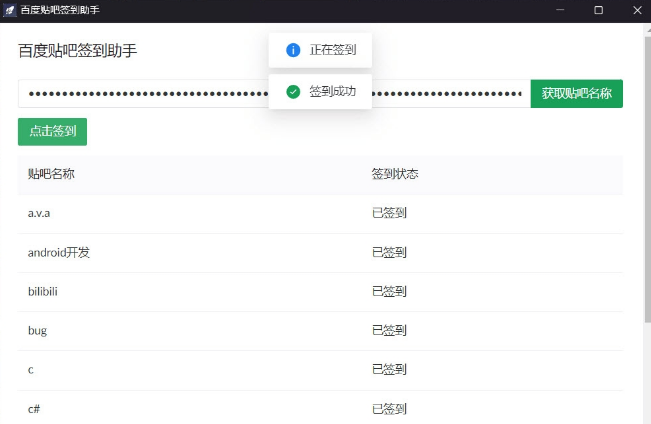The width and height of the screenshot is (651, 424).
Task: Click the app logo icon in title bar
Action: 10,10
